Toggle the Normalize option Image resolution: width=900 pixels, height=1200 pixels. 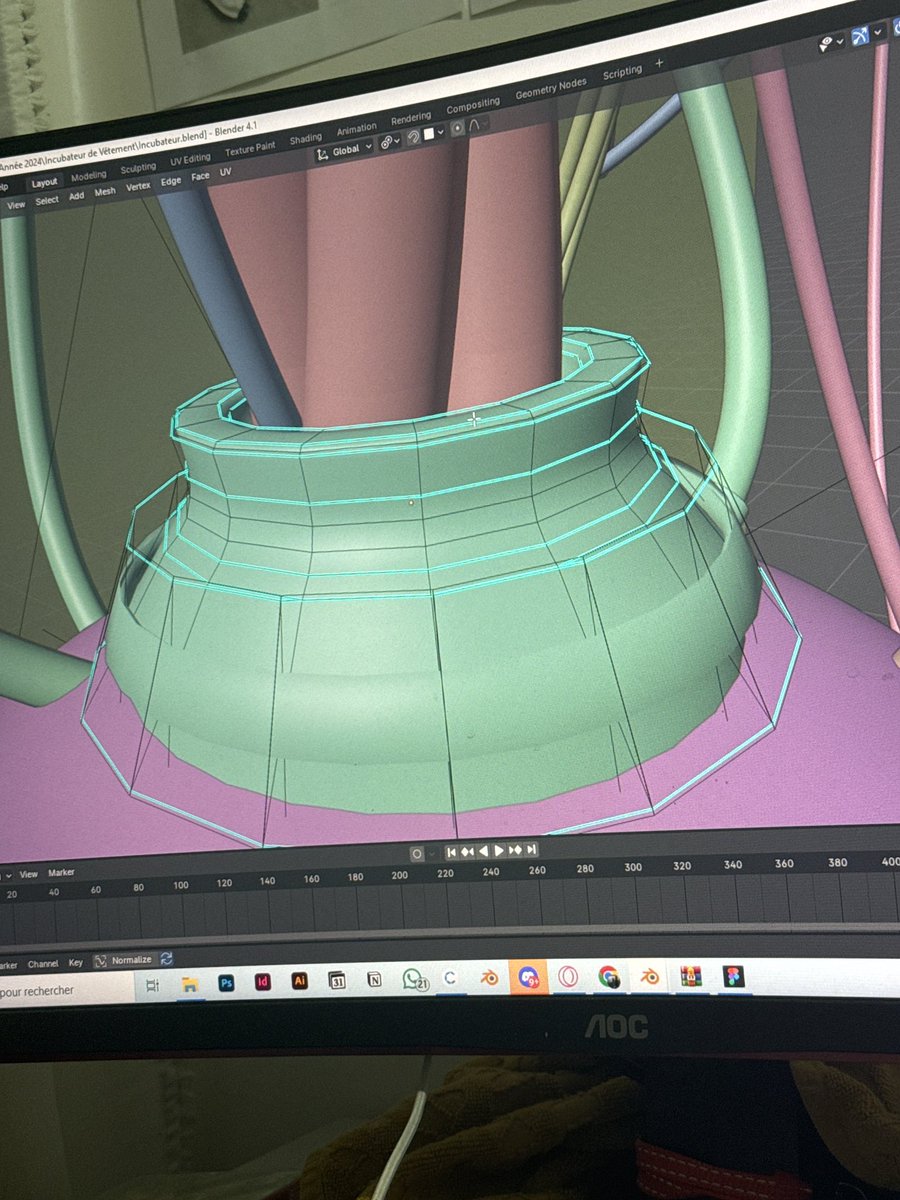point(124,960)
